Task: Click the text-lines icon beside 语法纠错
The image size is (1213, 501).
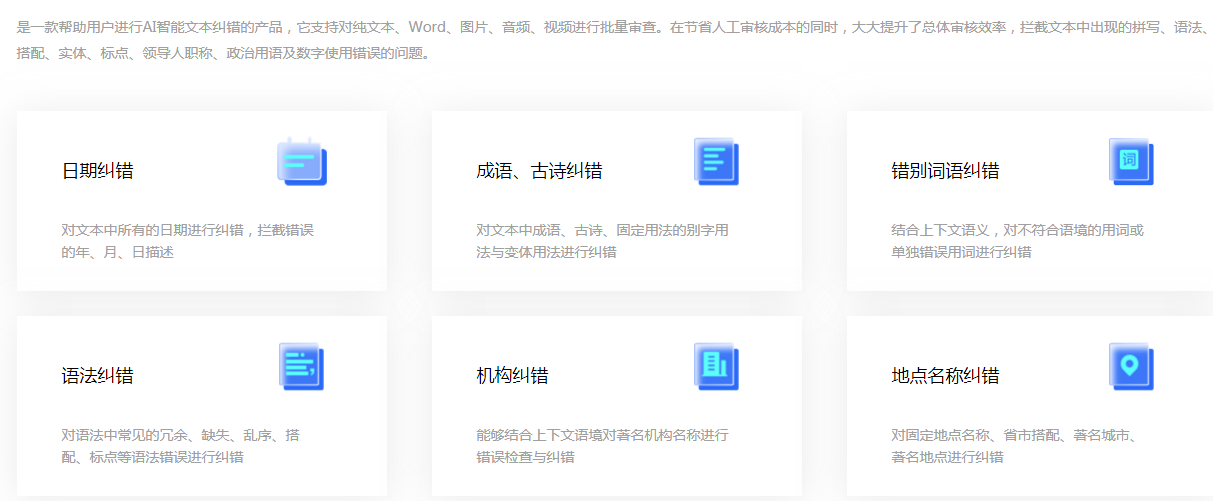Action: click(x=301, y=367)
